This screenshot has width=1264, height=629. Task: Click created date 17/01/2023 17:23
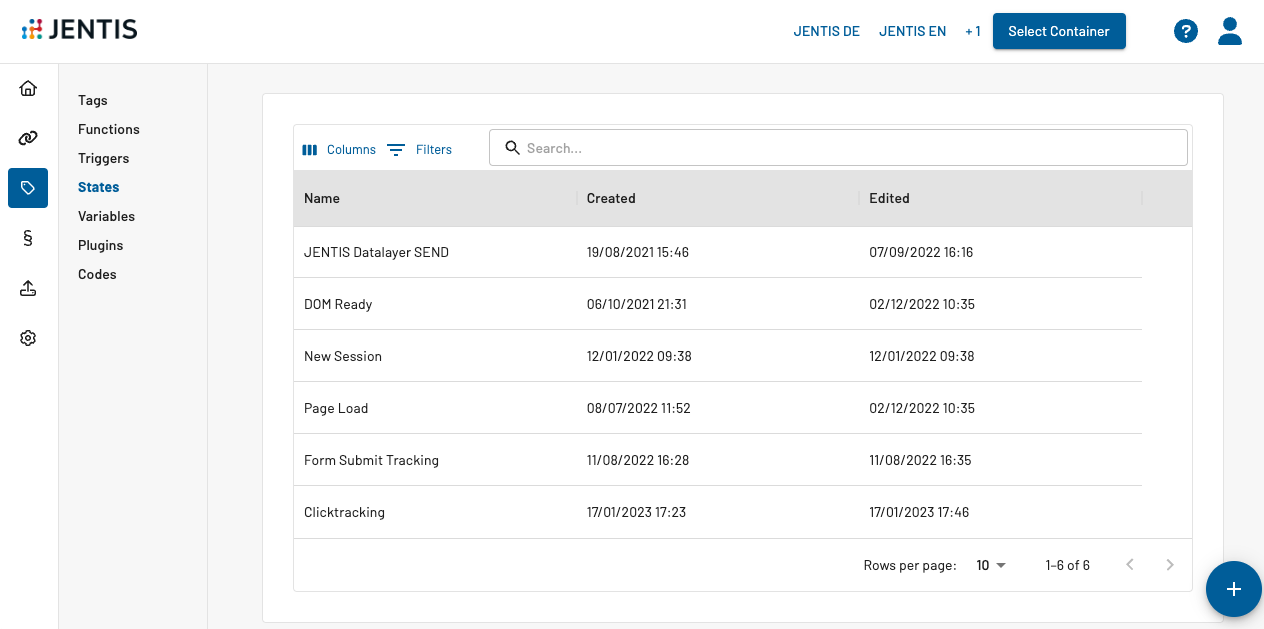[x=636, y=512]
